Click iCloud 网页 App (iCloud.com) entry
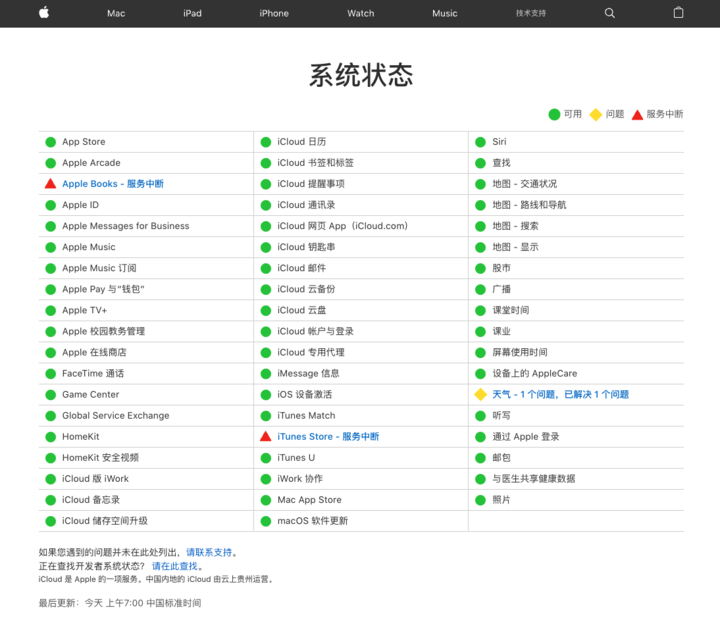720x624 pixels. point(343,226)
